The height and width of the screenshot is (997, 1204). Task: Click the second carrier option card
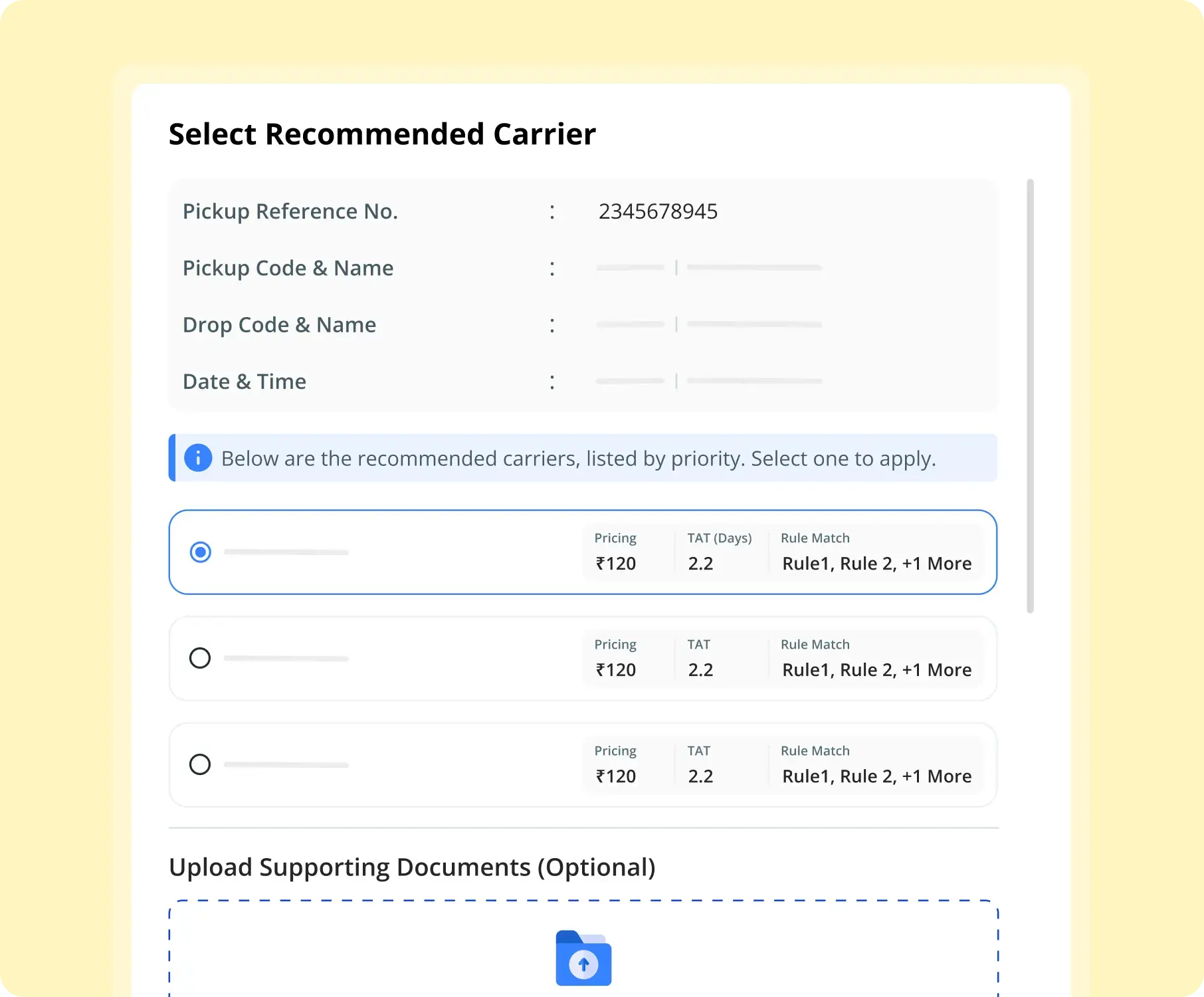(583, 659)
